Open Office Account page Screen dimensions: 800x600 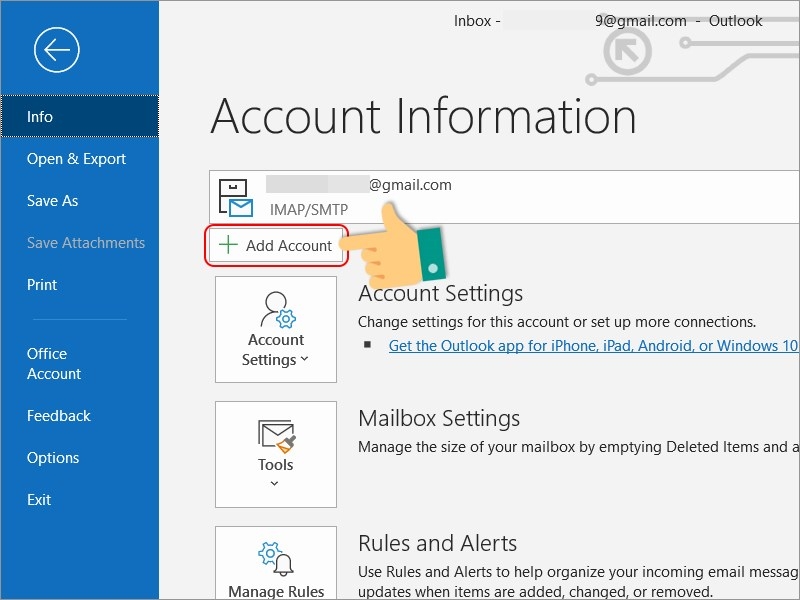(x=54, y=363)
